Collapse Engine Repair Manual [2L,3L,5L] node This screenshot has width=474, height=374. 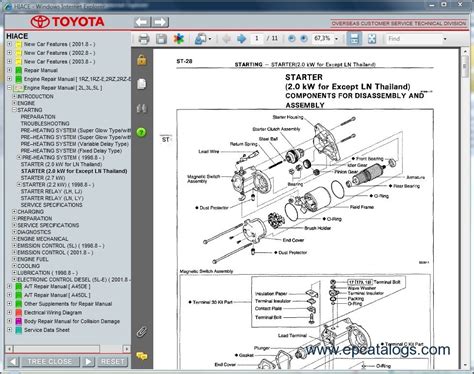tap(9, 88)
